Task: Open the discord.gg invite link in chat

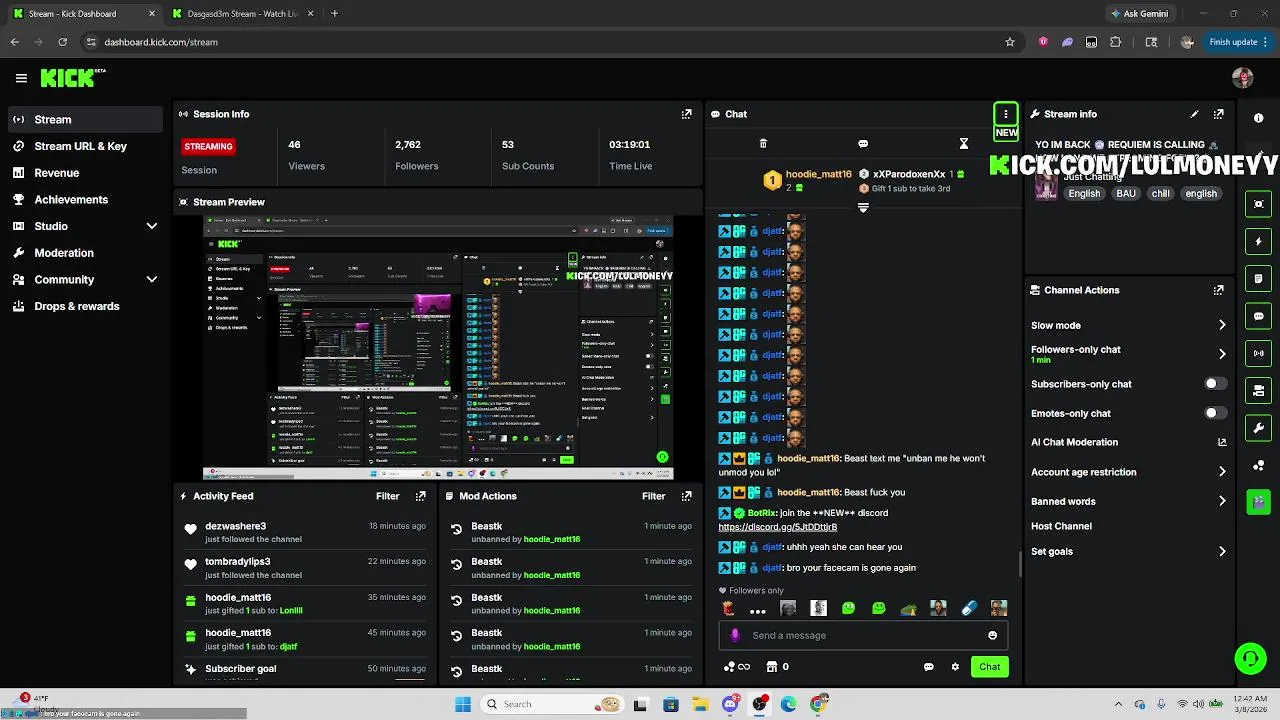Action: (x=778, y=527)
